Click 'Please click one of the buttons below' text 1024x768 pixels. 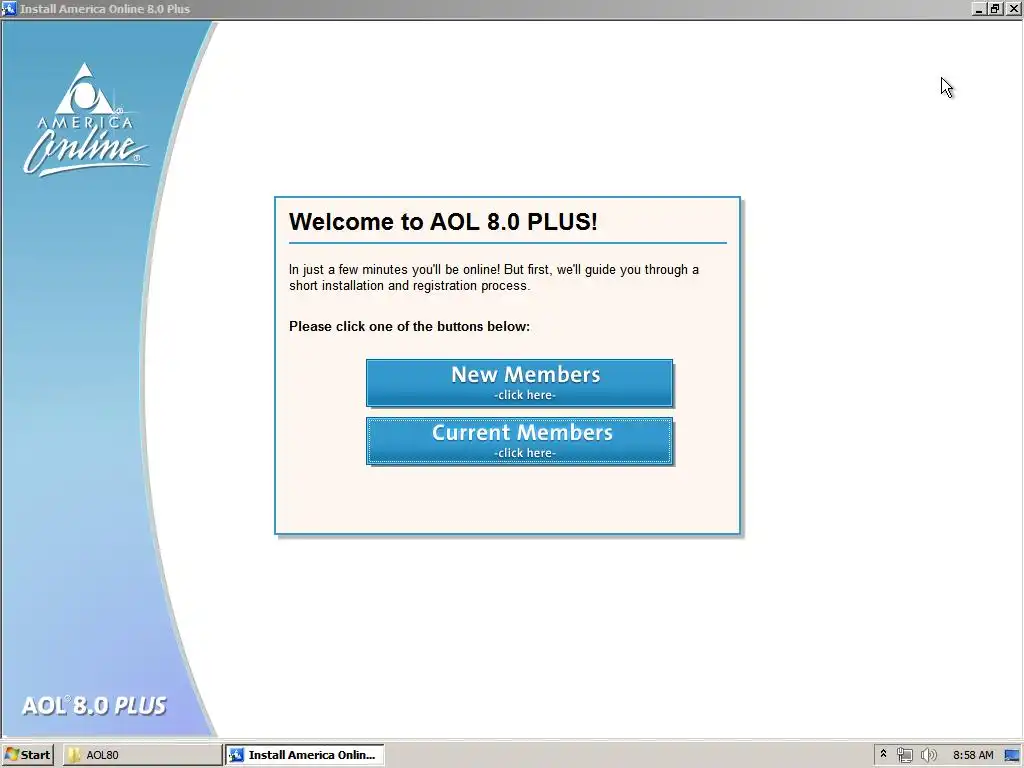[x=409, y=327]
